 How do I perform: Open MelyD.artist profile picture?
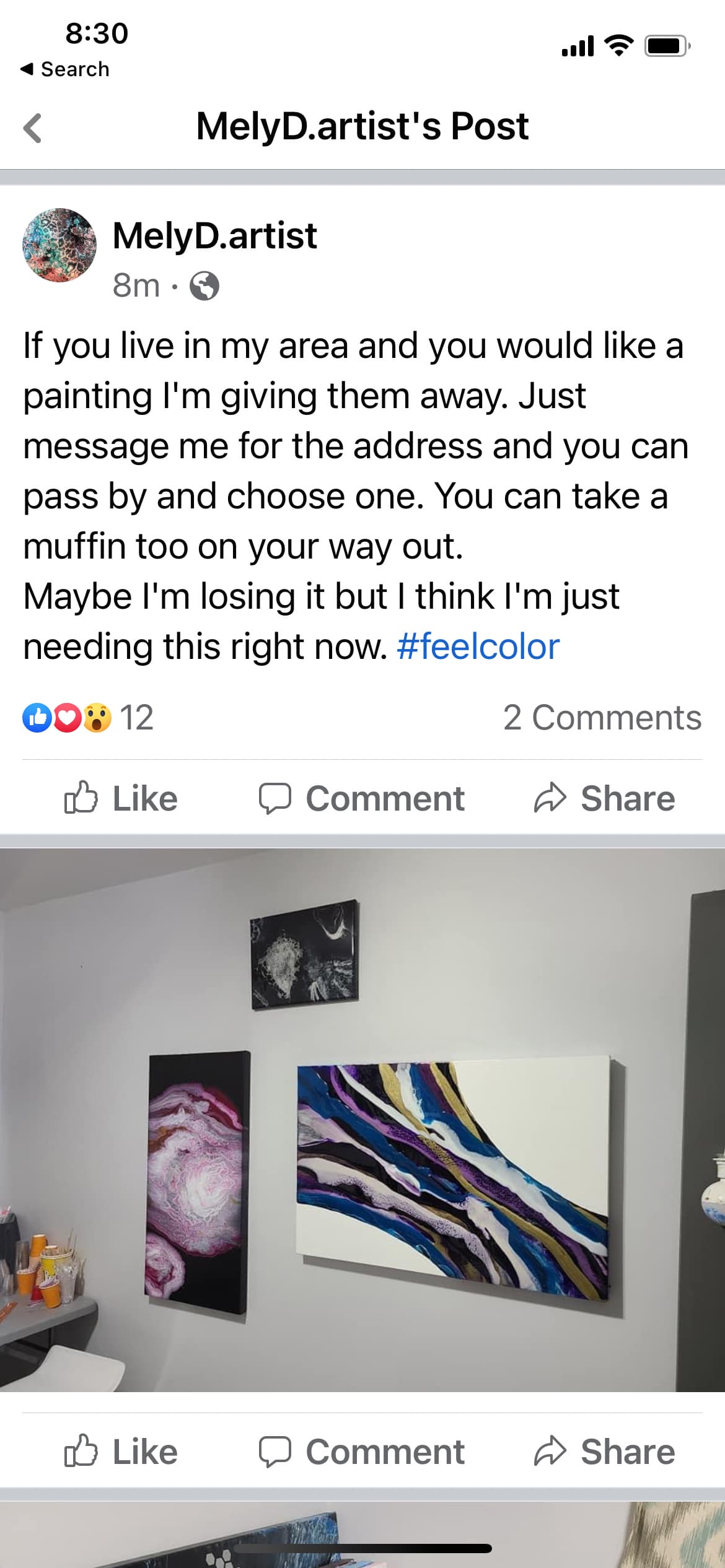pos(59,245)
